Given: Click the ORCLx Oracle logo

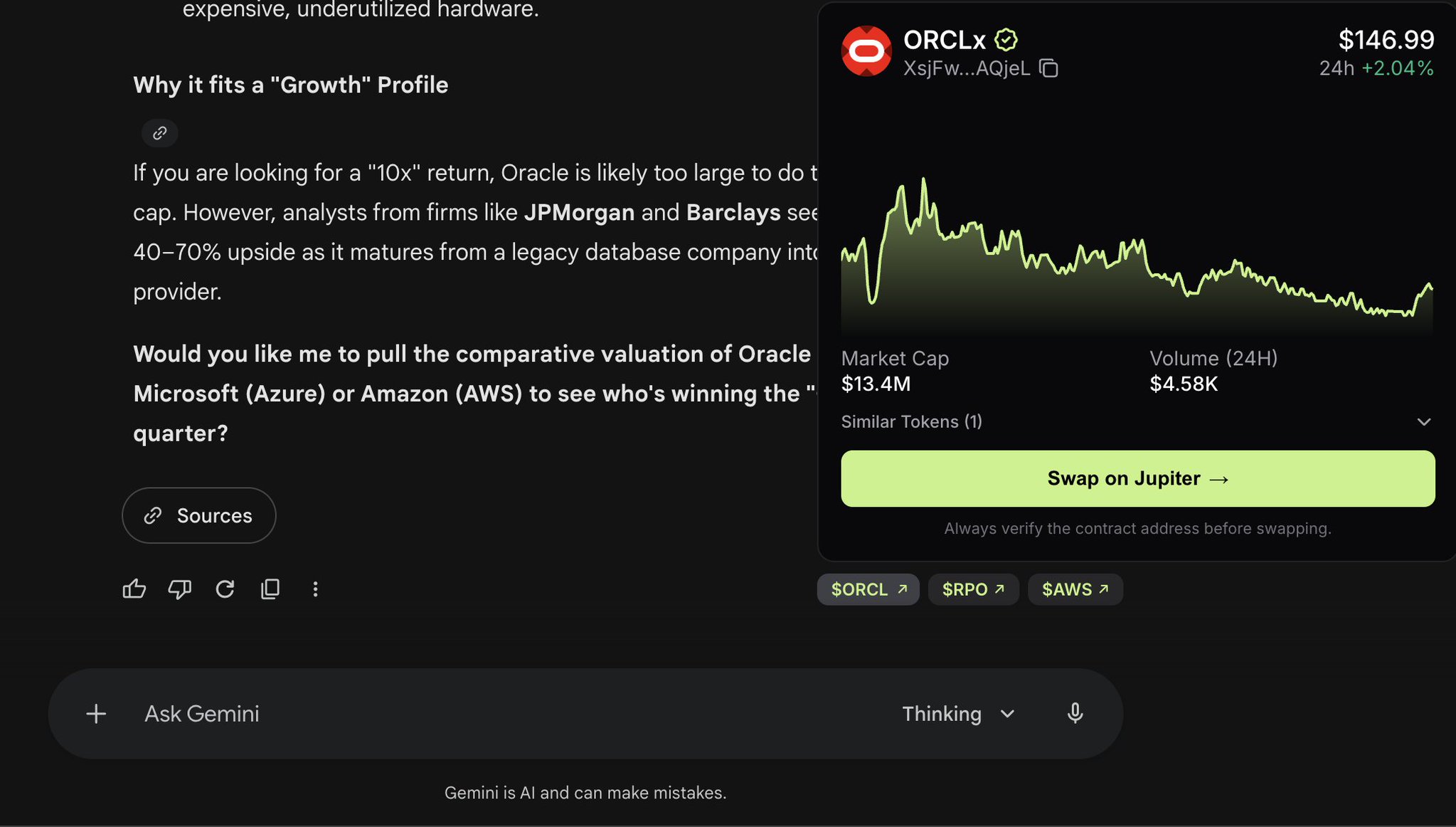Looking at the screenshot, I should tap(866, 51).
